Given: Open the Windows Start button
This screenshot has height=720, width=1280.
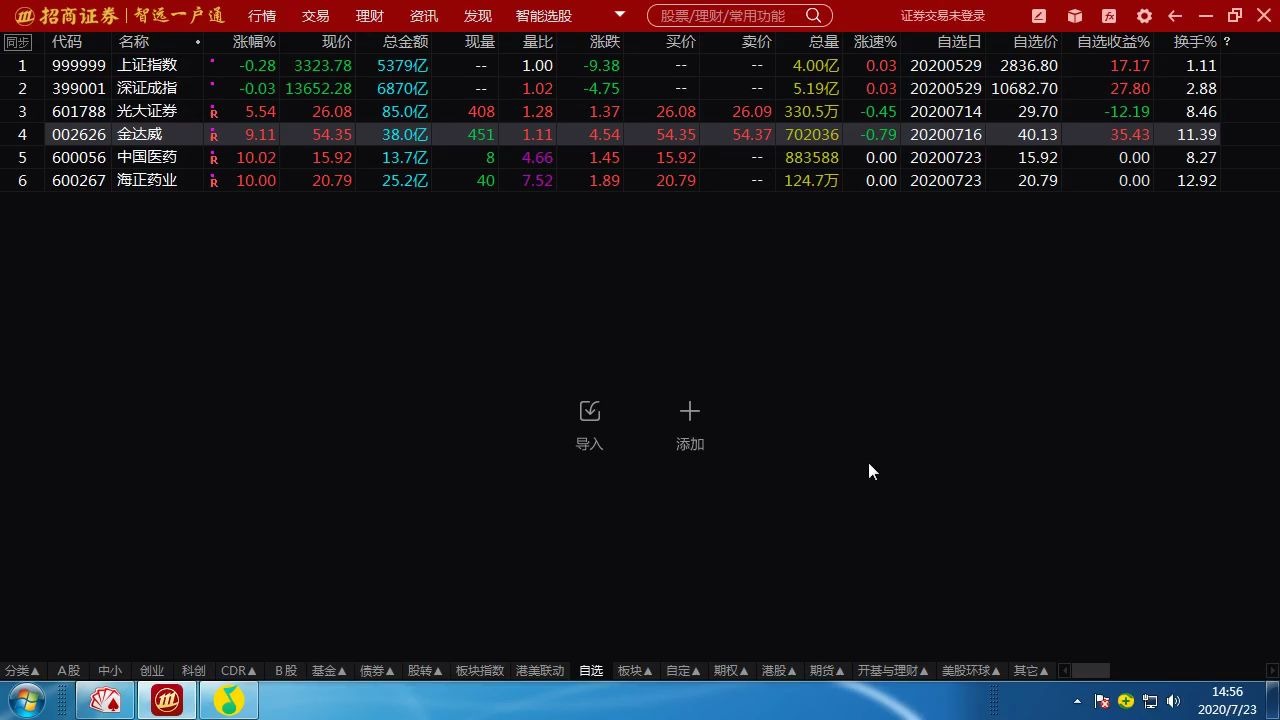Looking at the screenshot, I should (25, 701).
